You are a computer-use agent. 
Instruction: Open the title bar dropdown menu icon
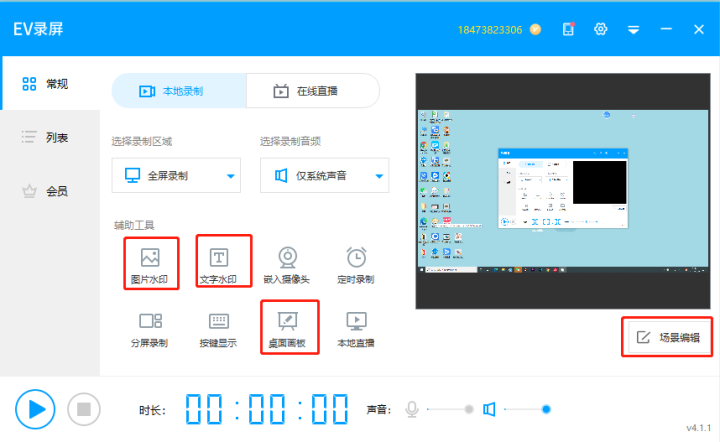634,30
